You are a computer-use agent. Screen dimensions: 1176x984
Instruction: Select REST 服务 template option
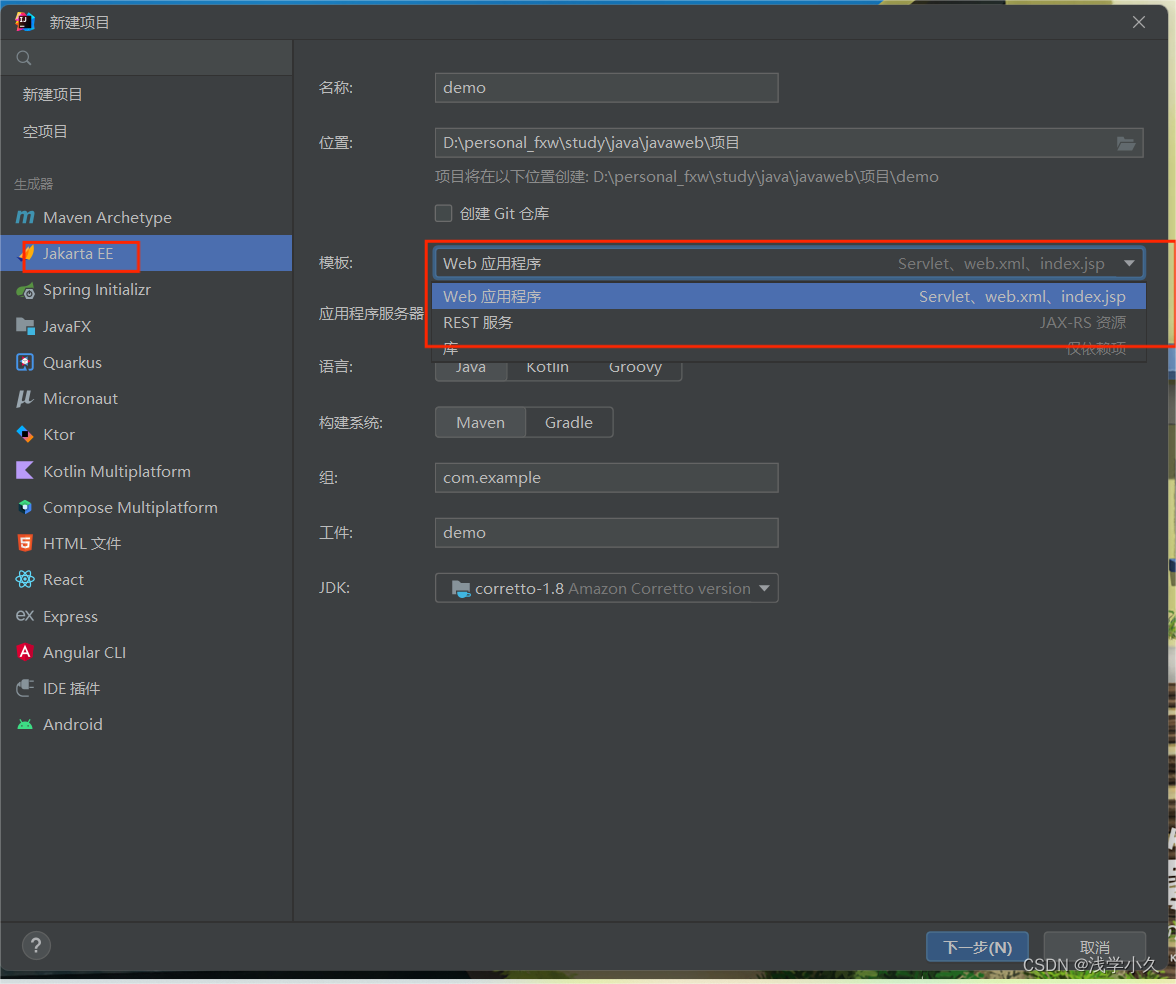point(788,322)
